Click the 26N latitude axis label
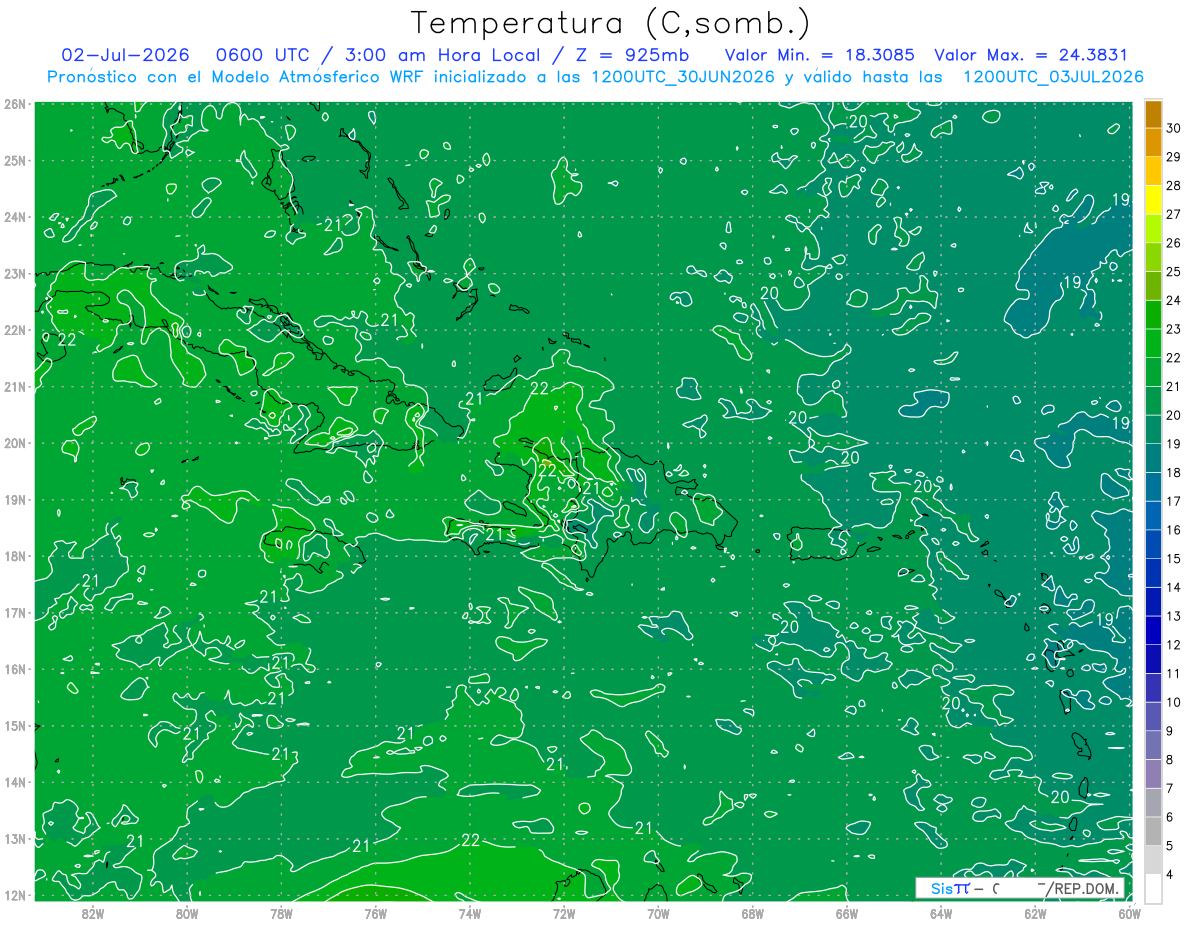The image size is (1200, 927). [x=15, y=104]
